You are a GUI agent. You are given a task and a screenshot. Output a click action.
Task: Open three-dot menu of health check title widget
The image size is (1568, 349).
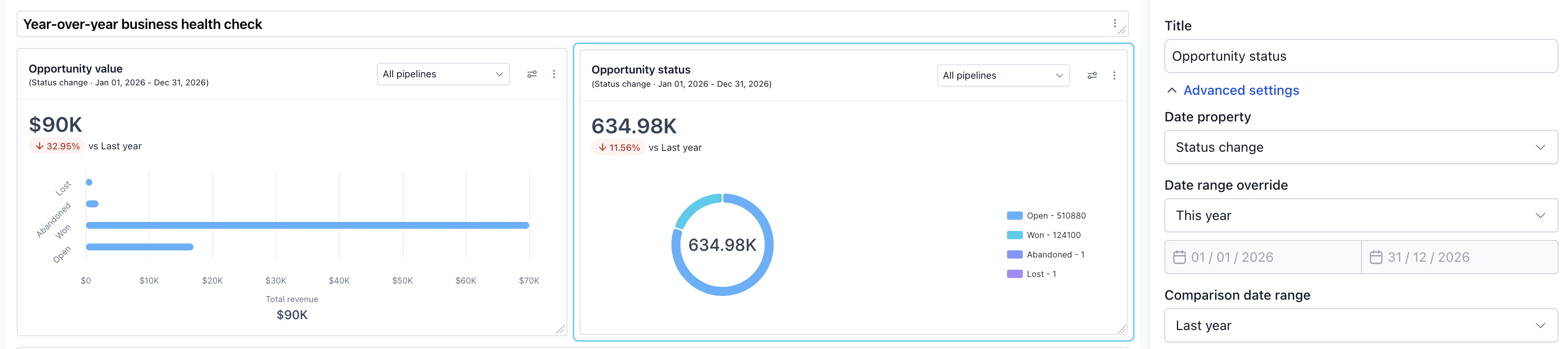[1115, 23]
